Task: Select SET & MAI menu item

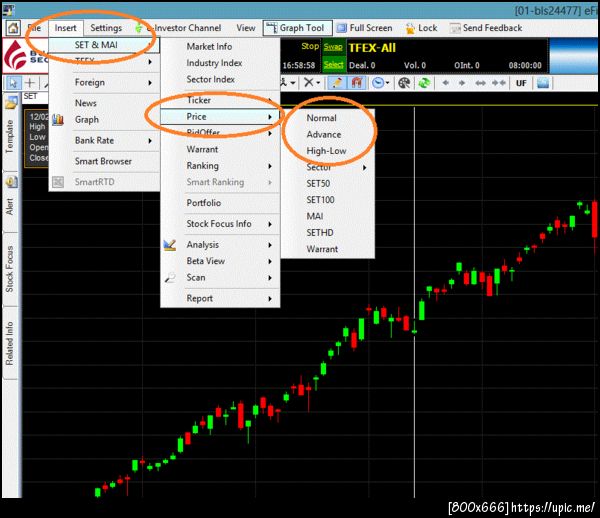Action: click(104, 45)
